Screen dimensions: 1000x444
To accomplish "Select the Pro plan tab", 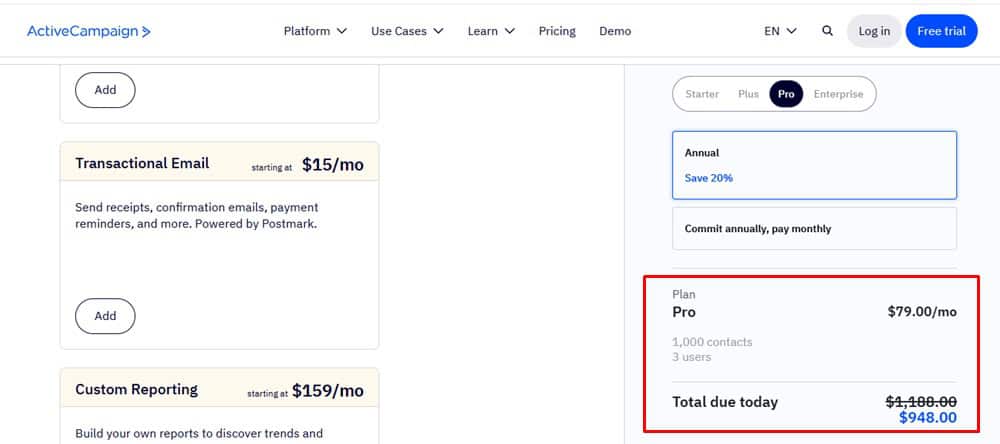I will pyautogui.click(x=786, y=94).
